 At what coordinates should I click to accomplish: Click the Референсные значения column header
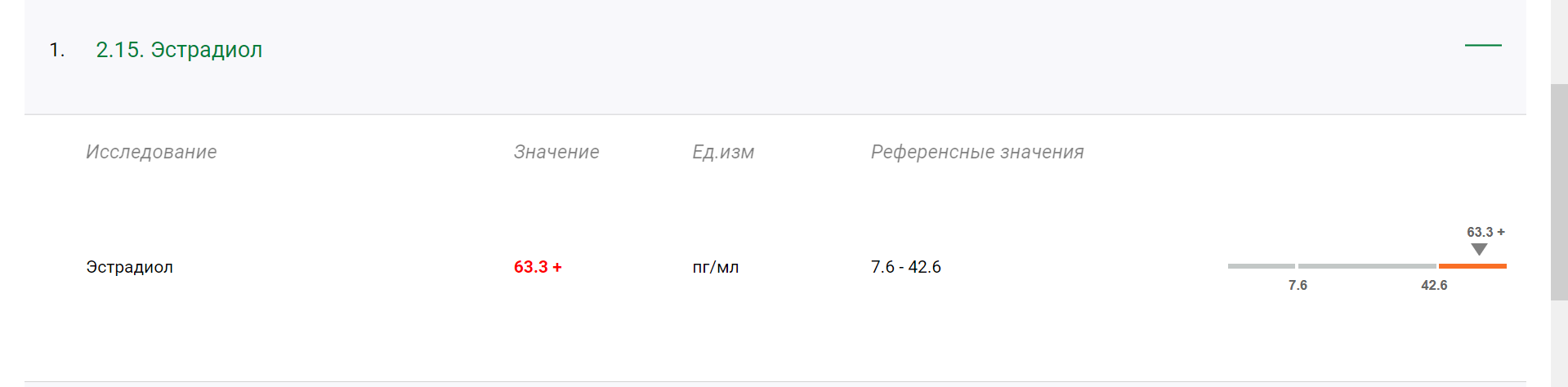pos(977,152)
